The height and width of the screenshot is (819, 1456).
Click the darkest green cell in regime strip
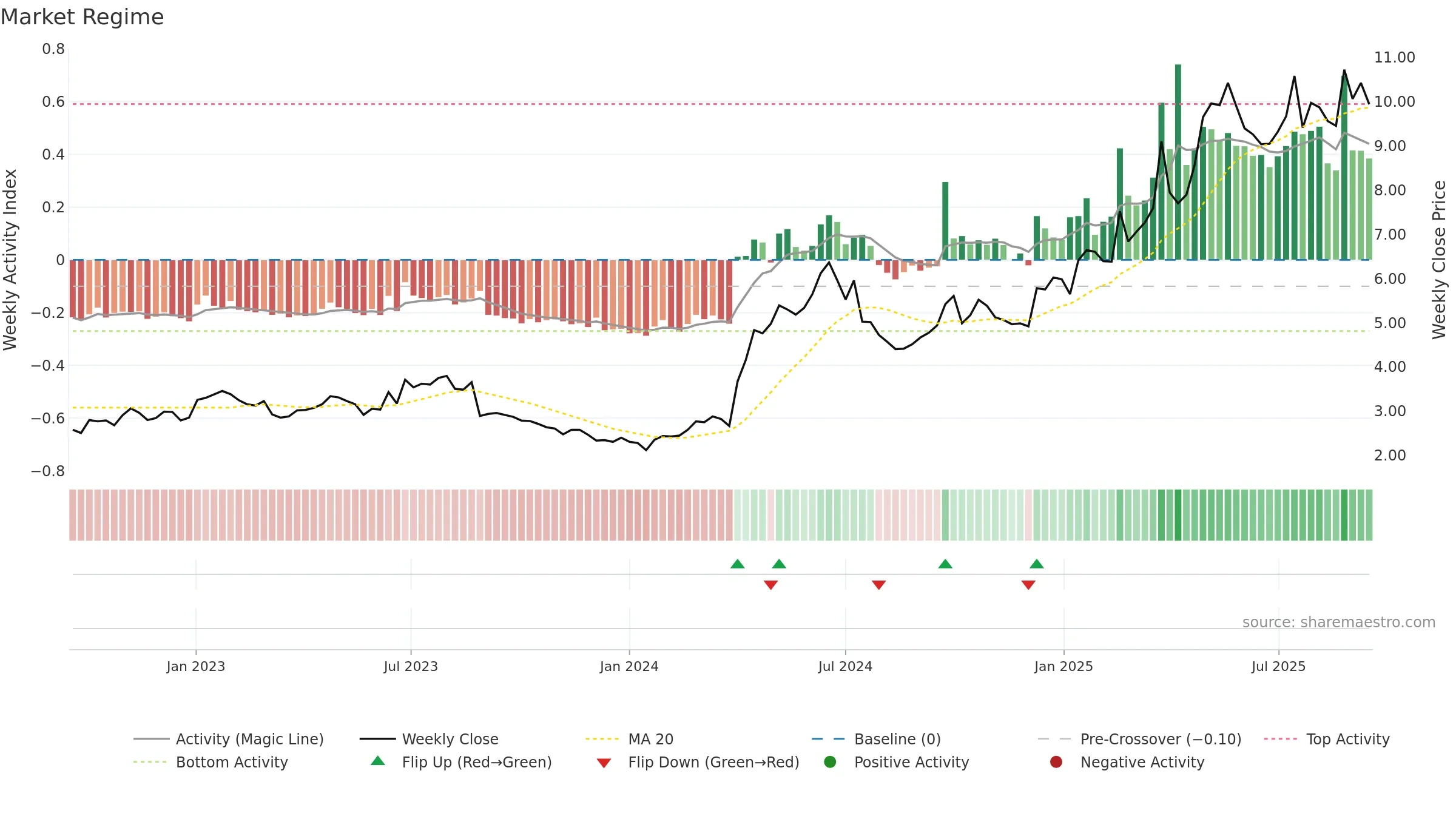1178,515
